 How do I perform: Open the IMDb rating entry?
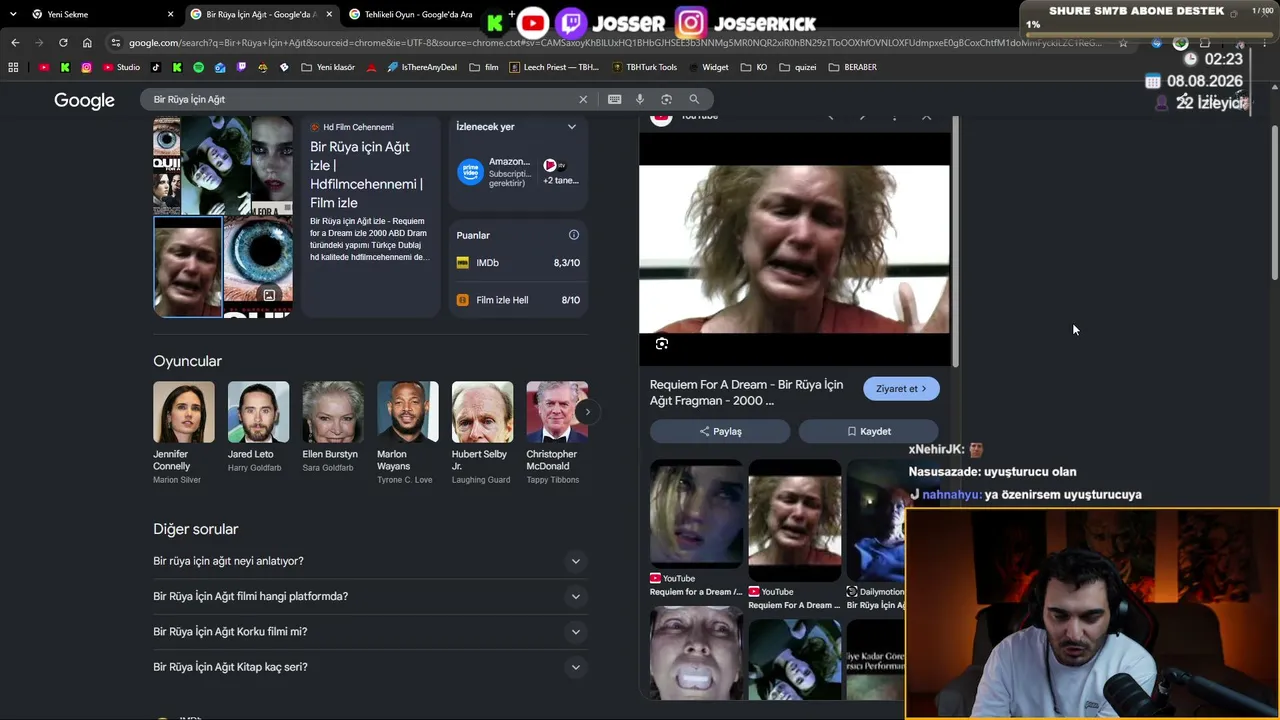tap(518, 263)
